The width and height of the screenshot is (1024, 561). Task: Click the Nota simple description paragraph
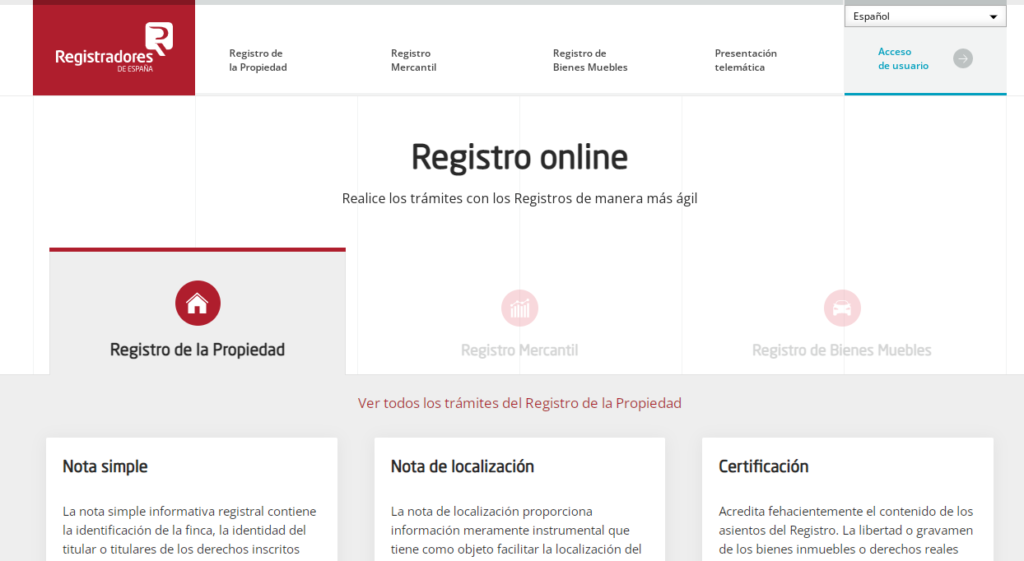coord(190,530)
